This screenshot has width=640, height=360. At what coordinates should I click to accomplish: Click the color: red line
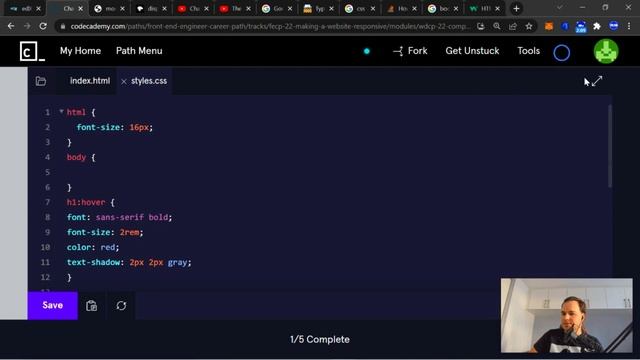coord(93,247)
